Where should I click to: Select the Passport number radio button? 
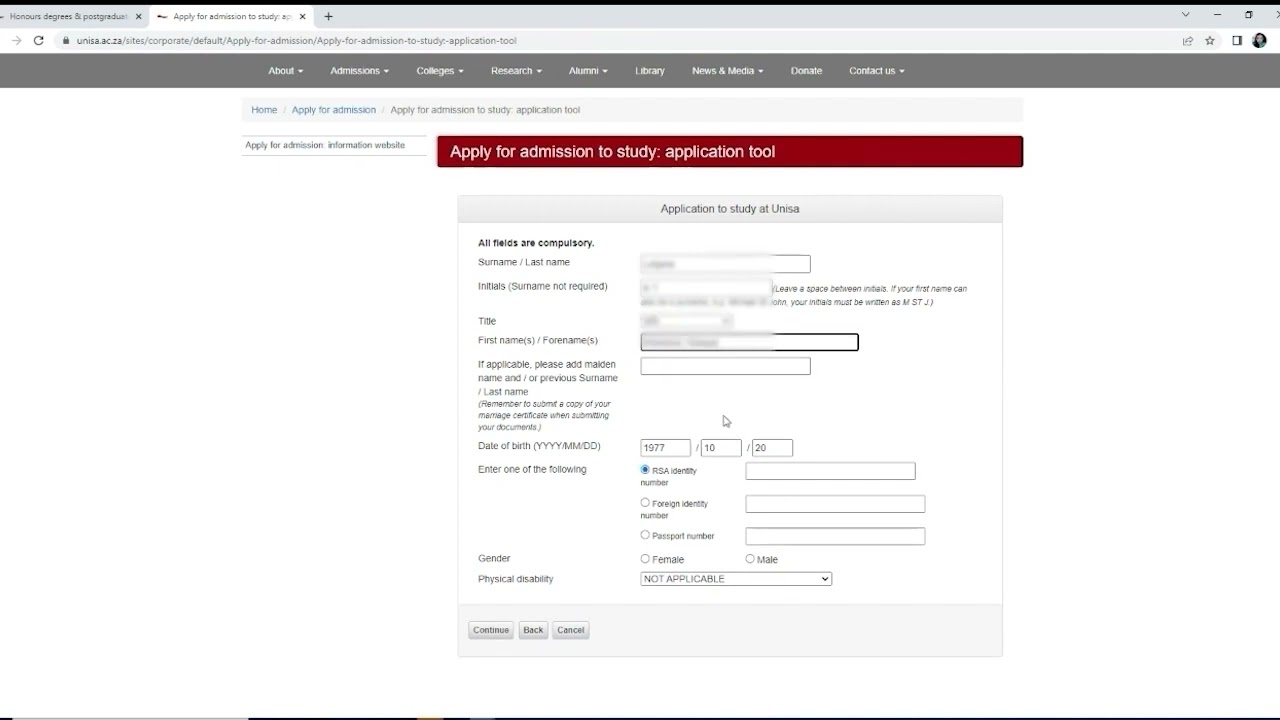pyautogui.click(x=645, y=535)
